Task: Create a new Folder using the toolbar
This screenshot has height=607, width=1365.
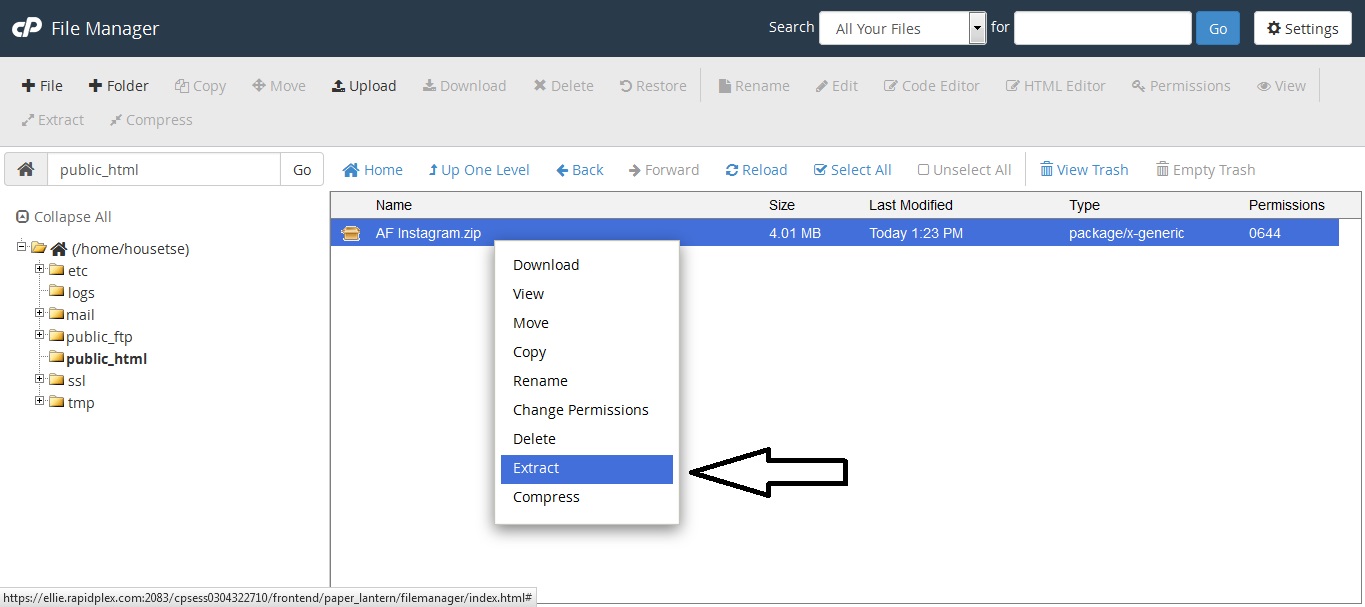Action: (x=118, y=85)
